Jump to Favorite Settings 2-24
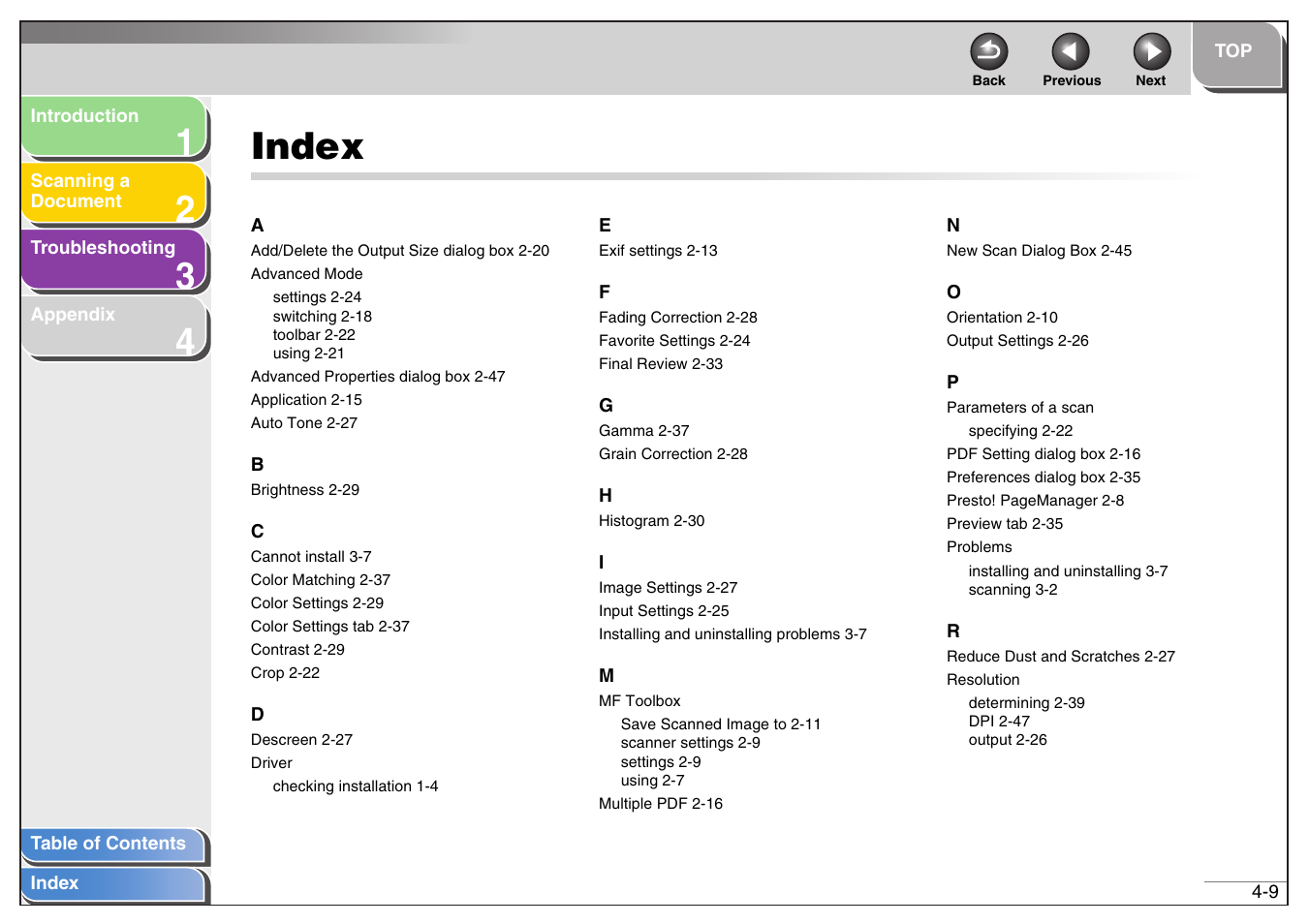Image resolution: width=1309 pixels, height=924 pixels. [674, 341]
